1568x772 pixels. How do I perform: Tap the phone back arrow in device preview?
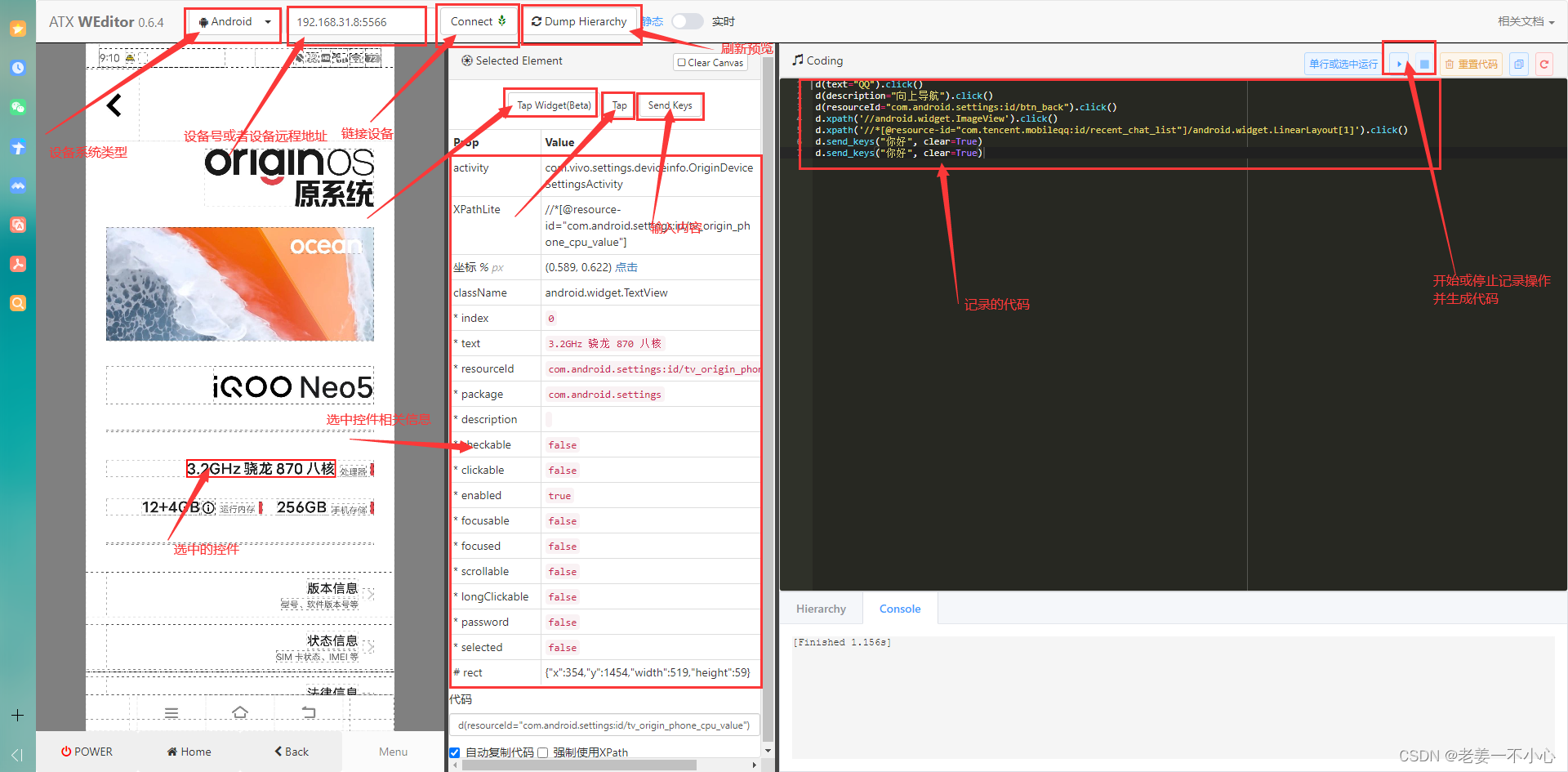tap(114, 105)
